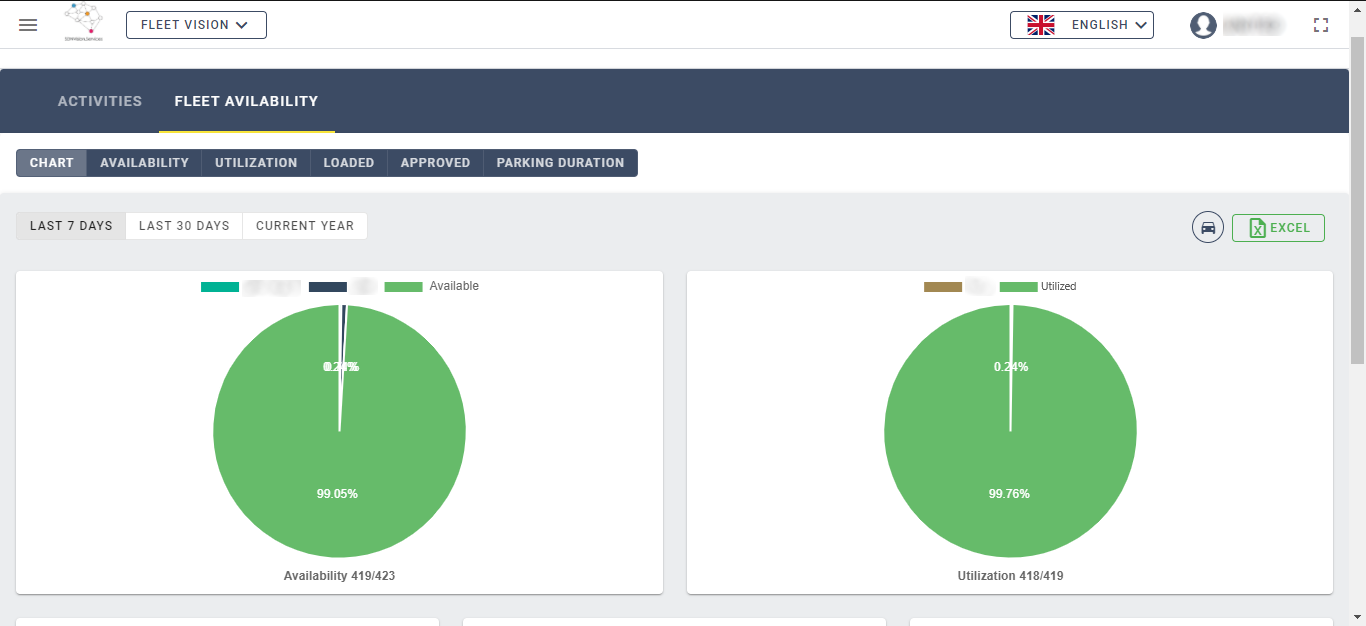Switch to the Activities tab

[100, 101]
